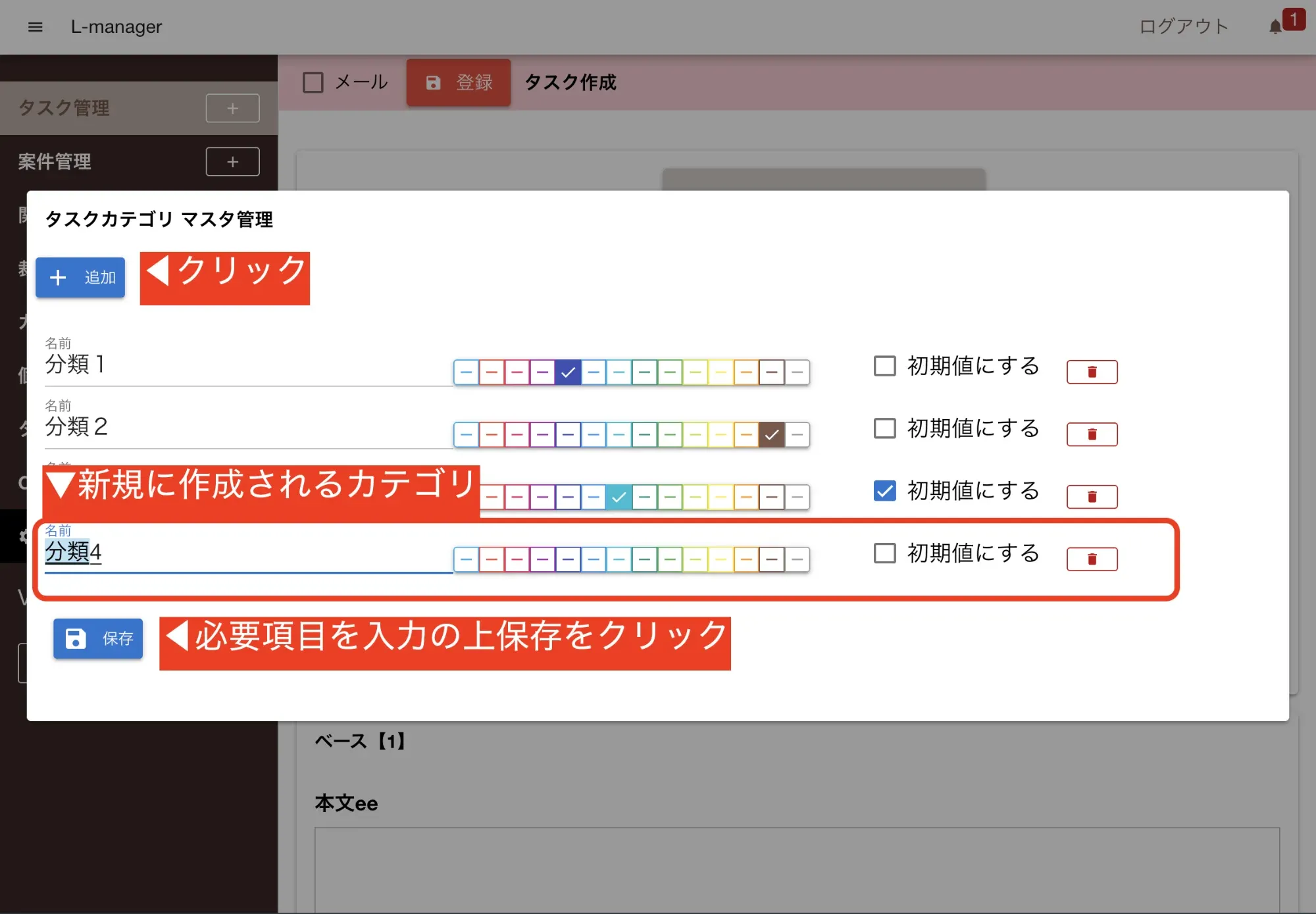Tick 初期値にする in the 分類4 row
The height and width of the screenshot is (914, 1316).
coord(884,553)
